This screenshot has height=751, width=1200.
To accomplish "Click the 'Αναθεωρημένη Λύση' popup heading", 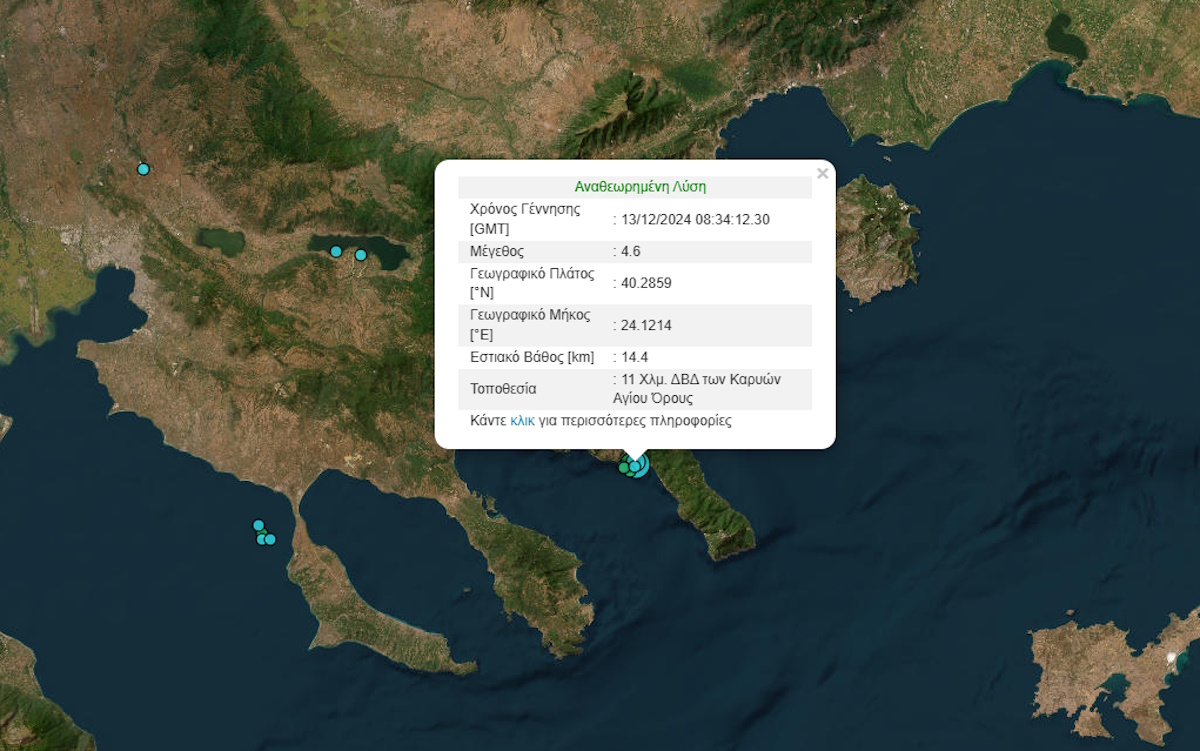I will [640, 187].
